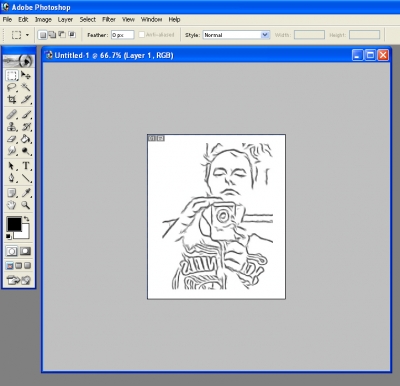Click the Feather input field

(x=123, y=35)
